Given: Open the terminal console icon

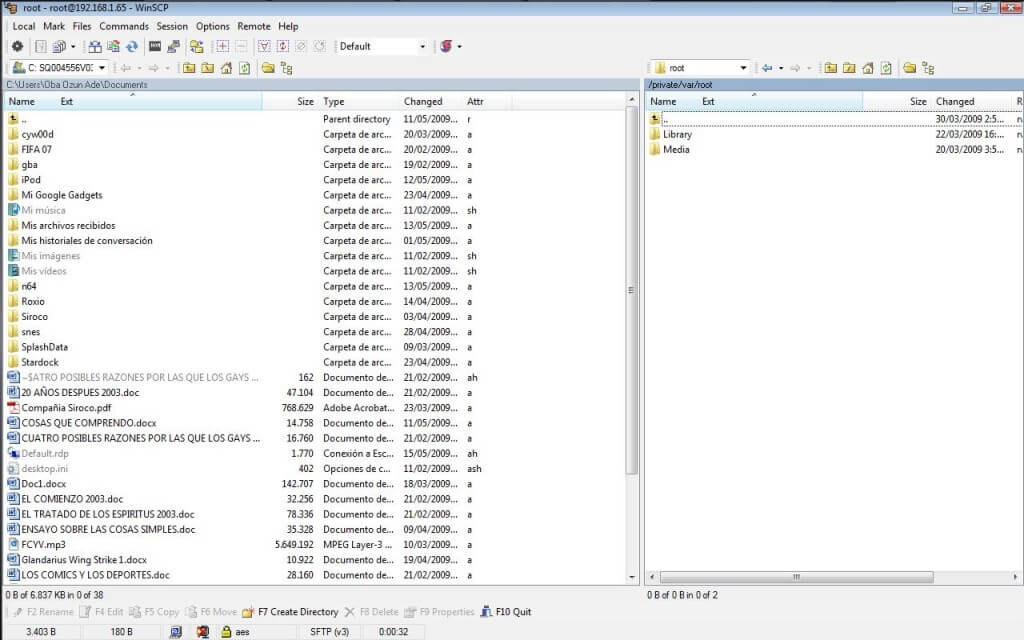Looking at the screenshot, I should pyautogui.click(x=155, y=46).
